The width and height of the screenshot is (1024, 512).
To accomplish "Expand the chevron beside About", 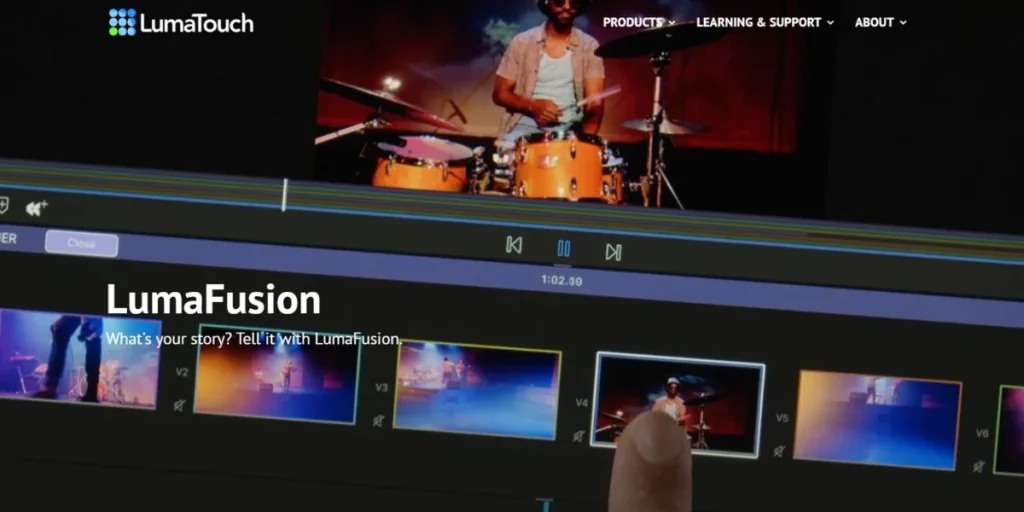I will pos(903,23).
